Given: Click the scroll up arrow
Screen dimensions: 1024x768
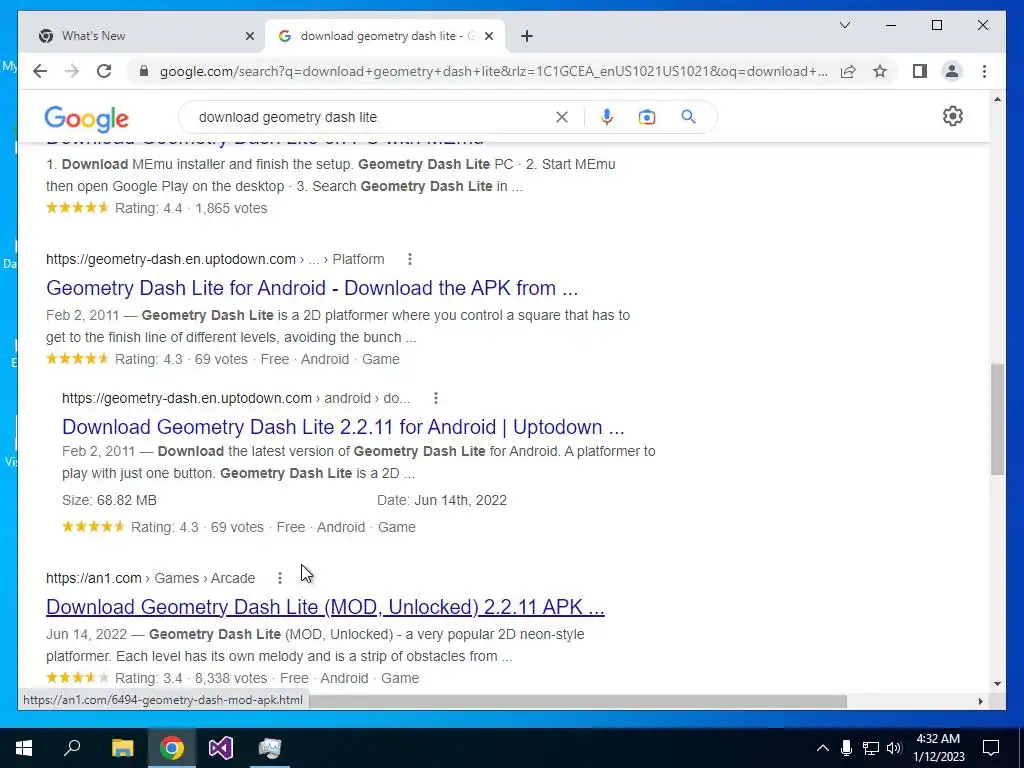Looking at the screenshot, I should tap(997, 99).
